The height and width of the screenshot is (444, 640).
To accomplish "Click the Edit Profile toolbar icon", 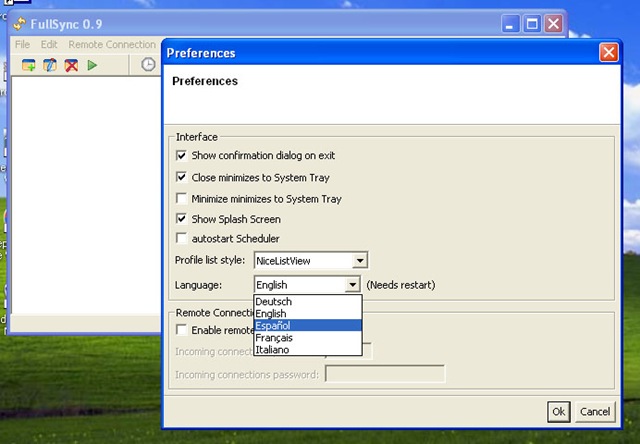I will click(50, 65).
